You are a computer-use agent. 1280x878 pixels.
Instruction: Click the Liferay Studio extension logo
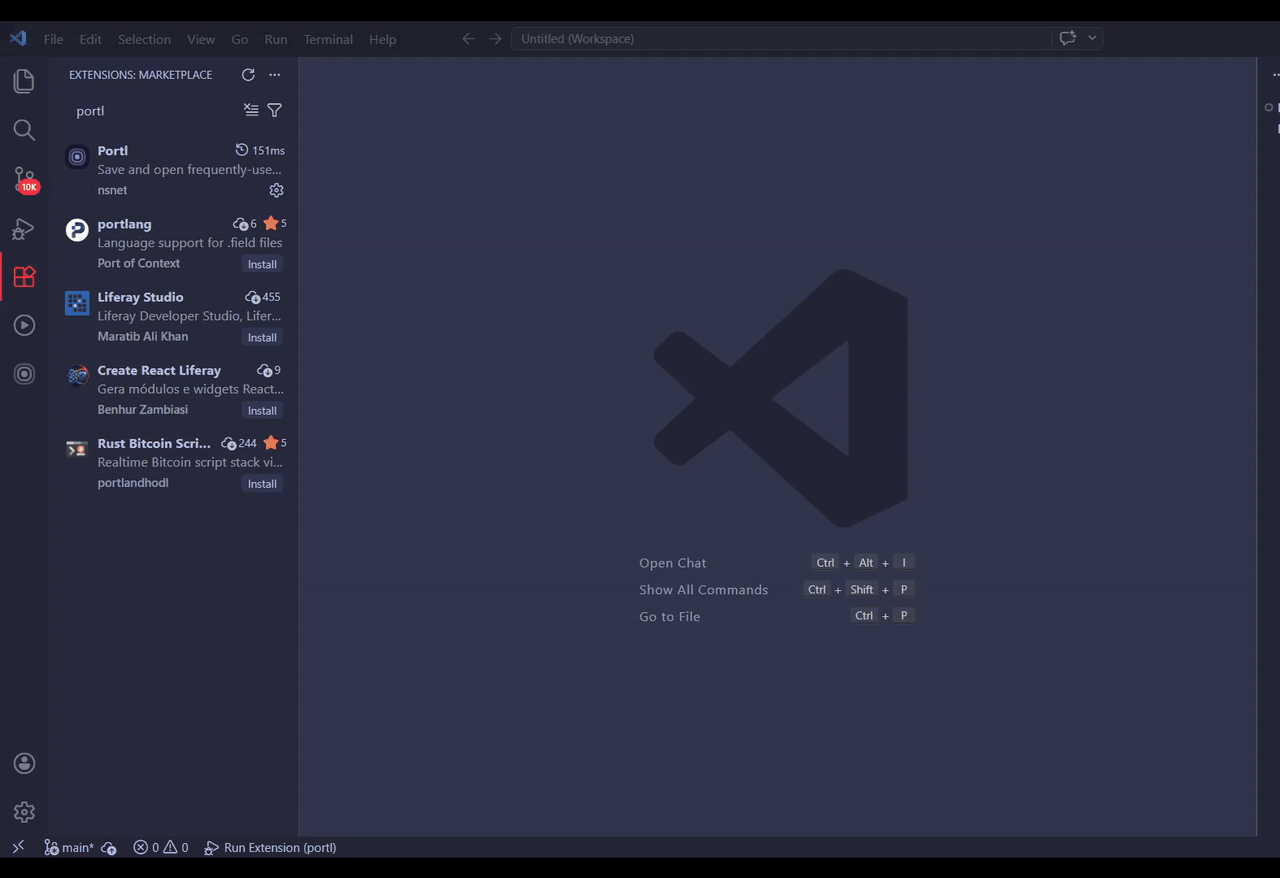[77, 303]
